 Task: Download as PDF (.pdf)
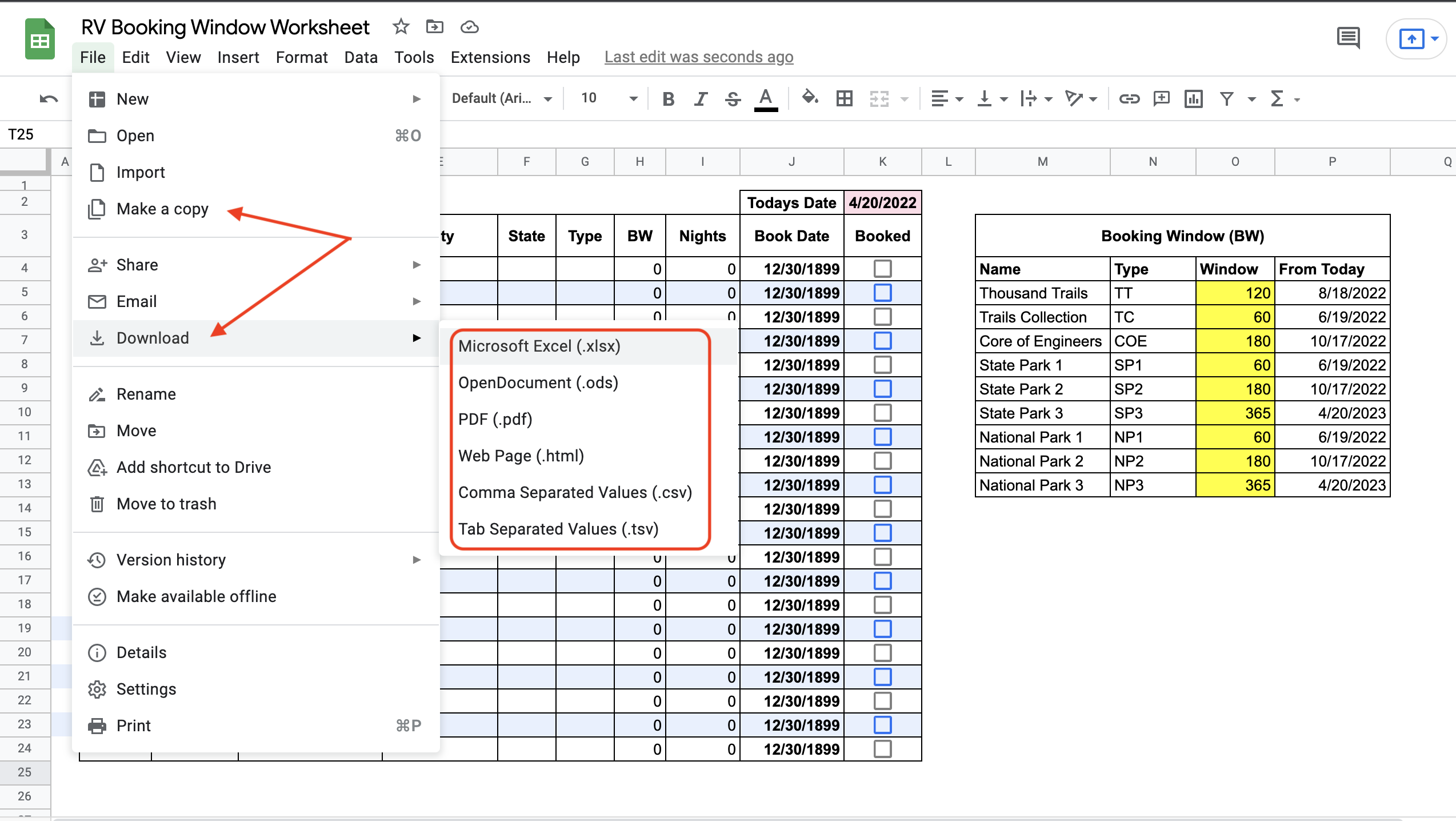click(x=587, y=419)
